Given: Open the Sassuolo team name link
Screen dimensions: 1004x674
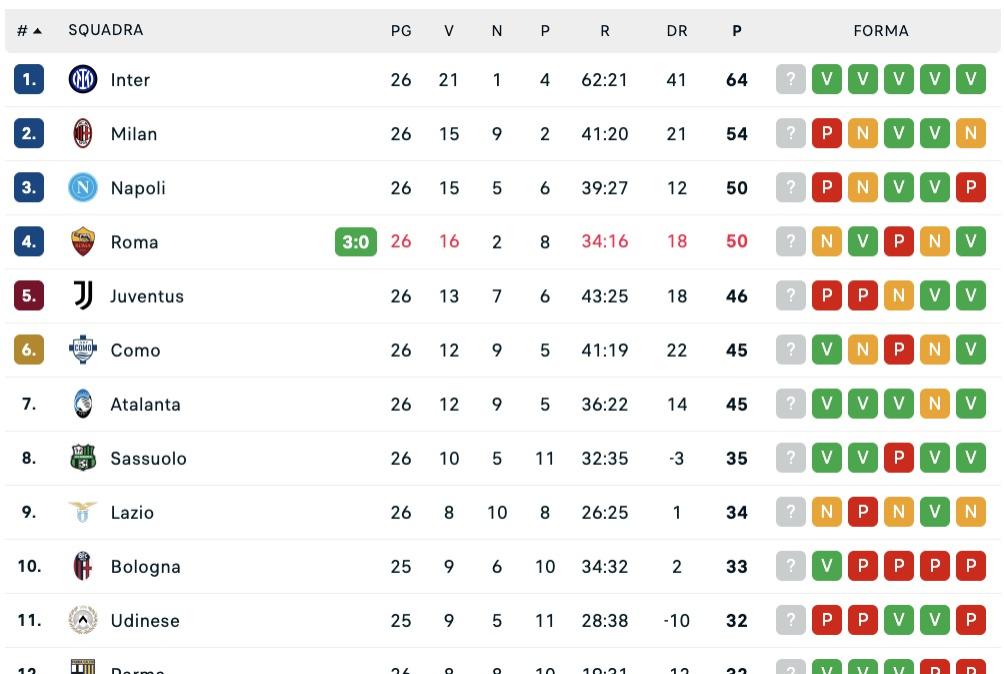Looking at the screenshot, I should pos(149,457).
